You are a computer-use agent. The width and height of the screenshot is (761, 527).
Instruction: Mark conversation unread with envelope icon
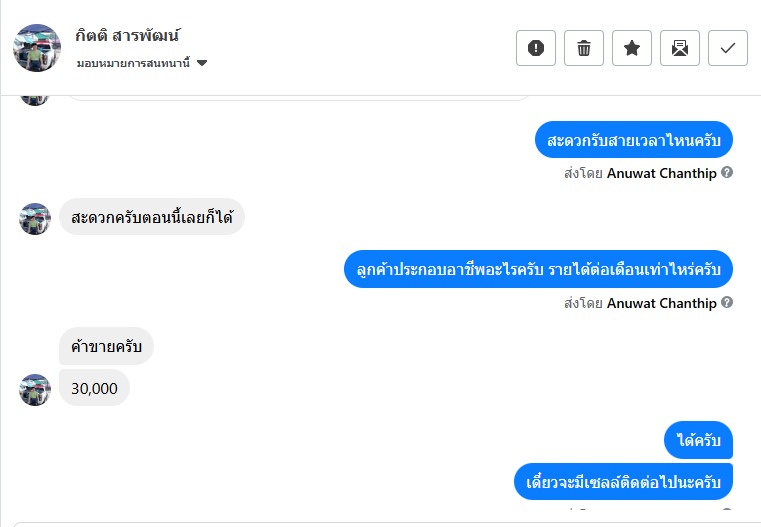680,48
